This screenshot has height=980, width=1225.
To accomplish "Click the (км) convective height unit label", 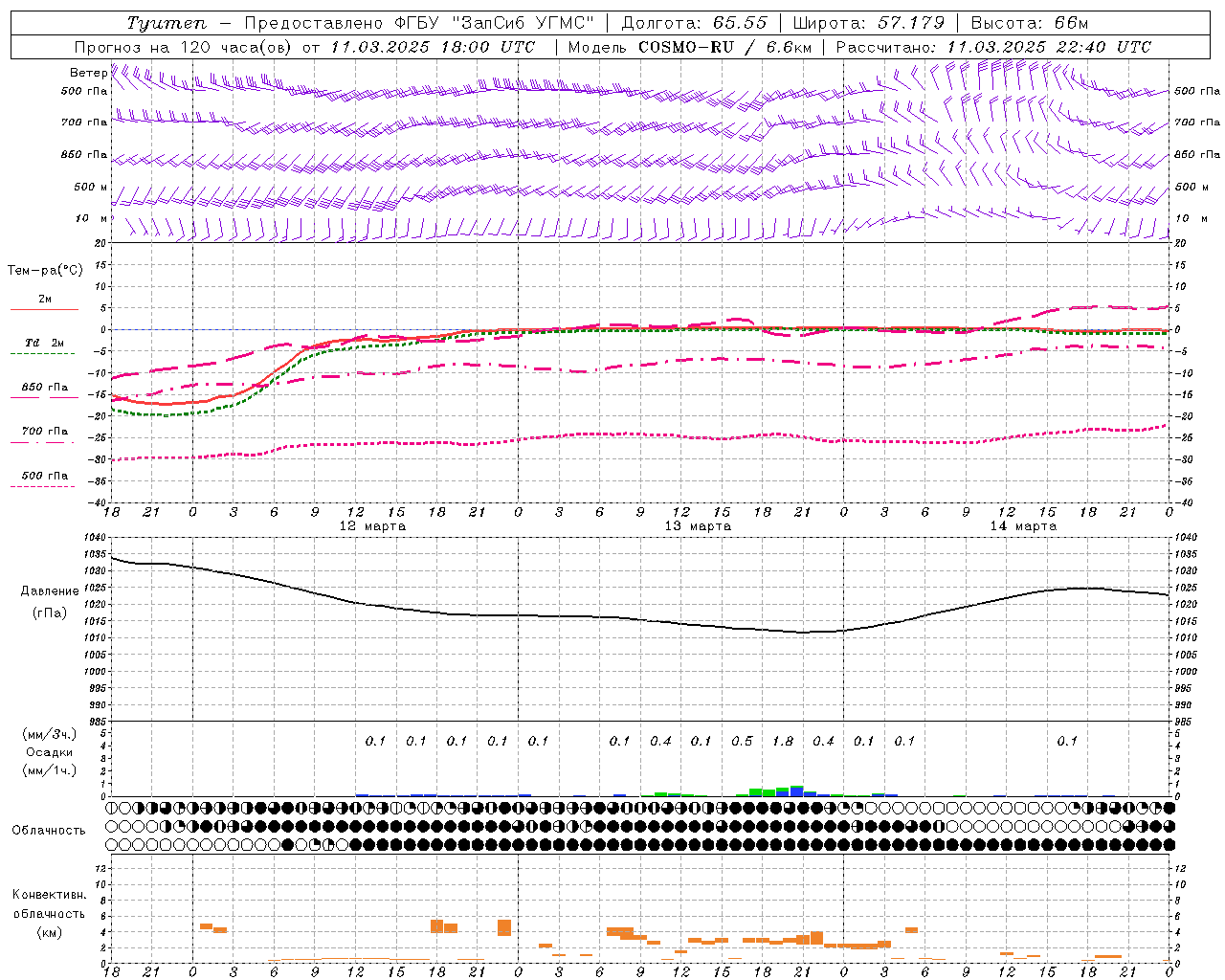I will click(49, 932).
